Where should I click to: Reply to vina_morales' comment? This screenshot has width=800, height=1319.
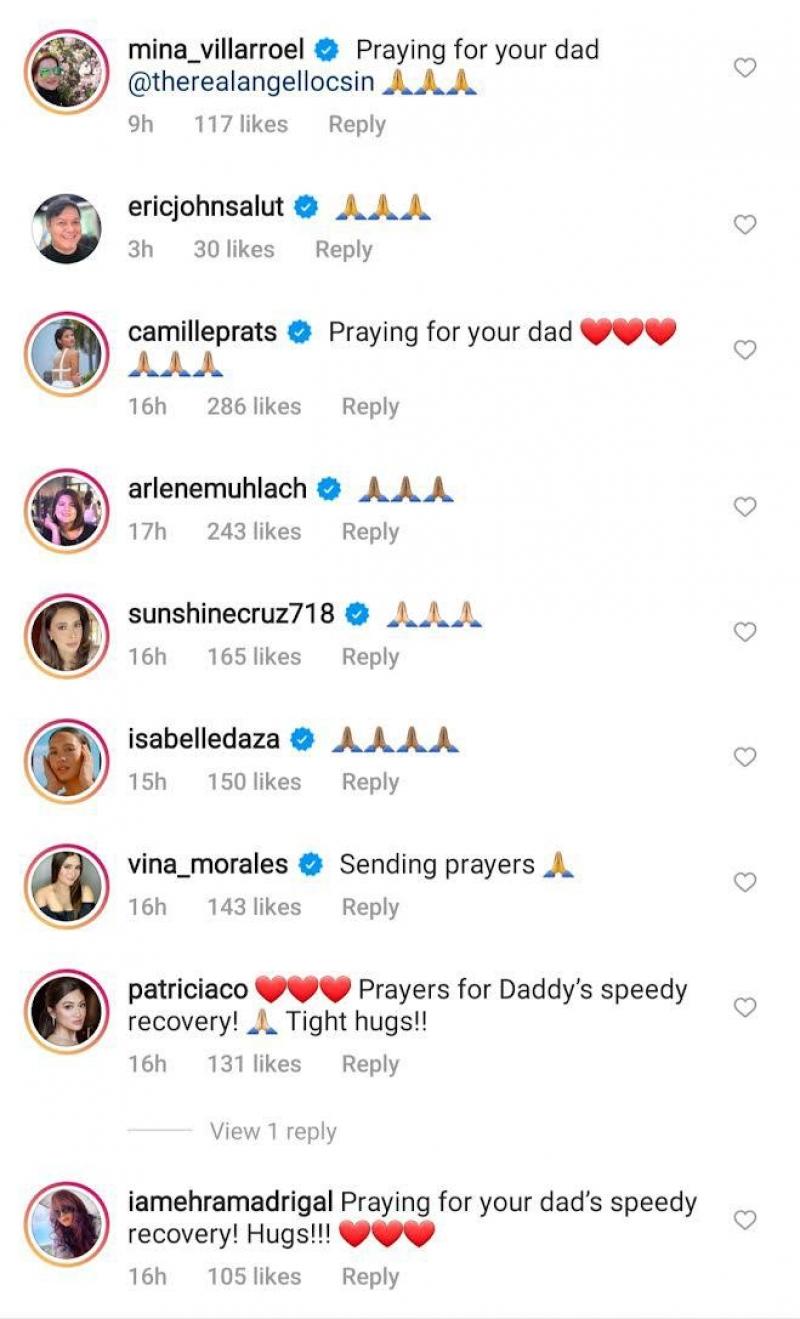[370, 907]
